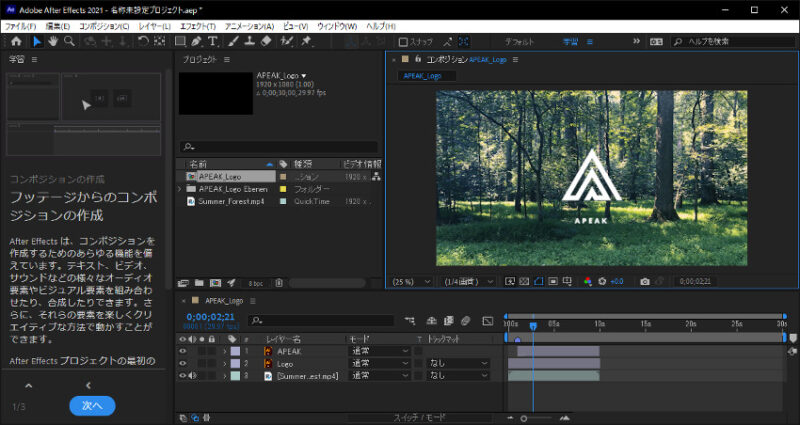Hide the Logo layer with eye icon
Image resolution: width=800 pixels, height=425 pixels.
(x=183, y=364)
